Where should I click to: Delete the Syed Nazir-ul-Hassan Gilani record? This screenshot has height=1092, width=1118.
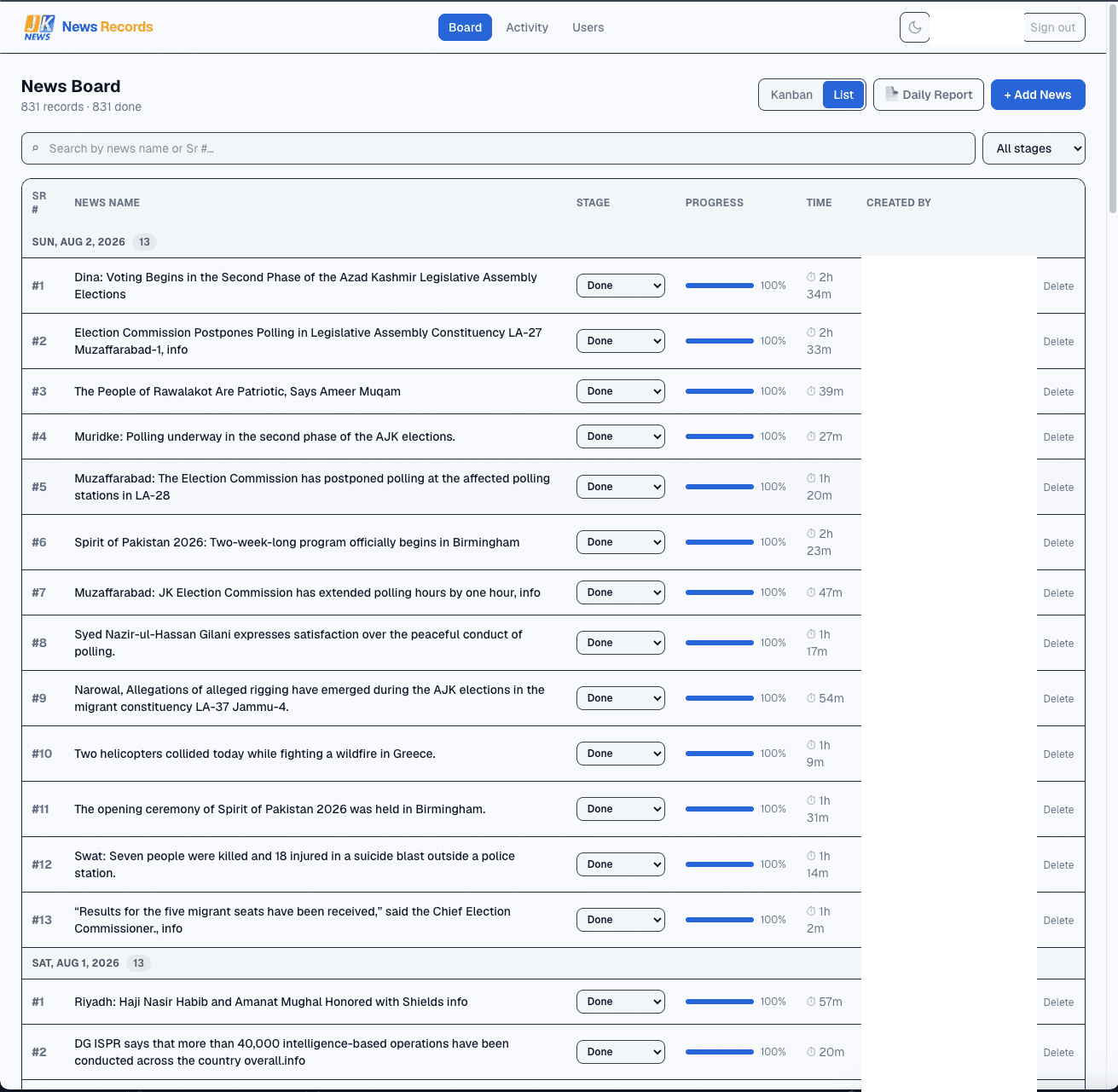(1058, 644)
